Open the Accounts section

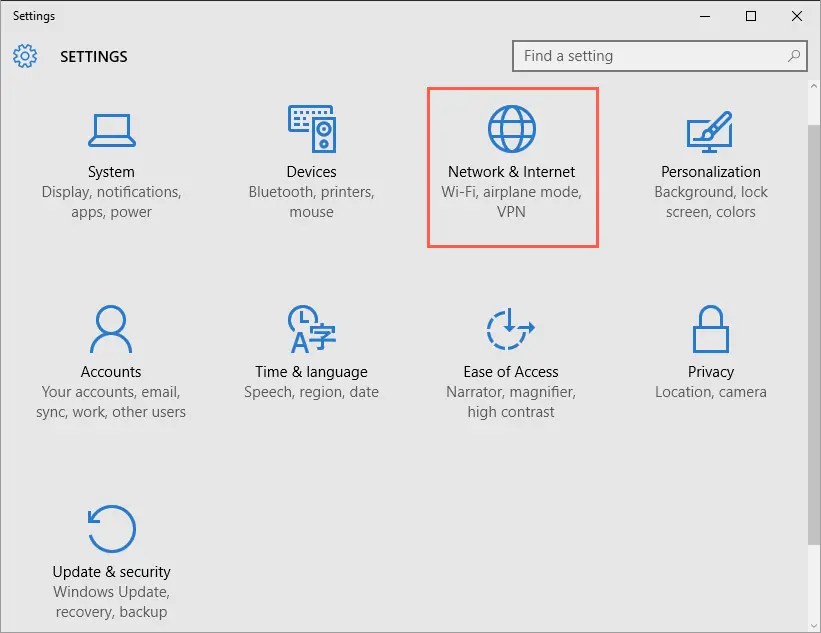[x=111, y=345]
